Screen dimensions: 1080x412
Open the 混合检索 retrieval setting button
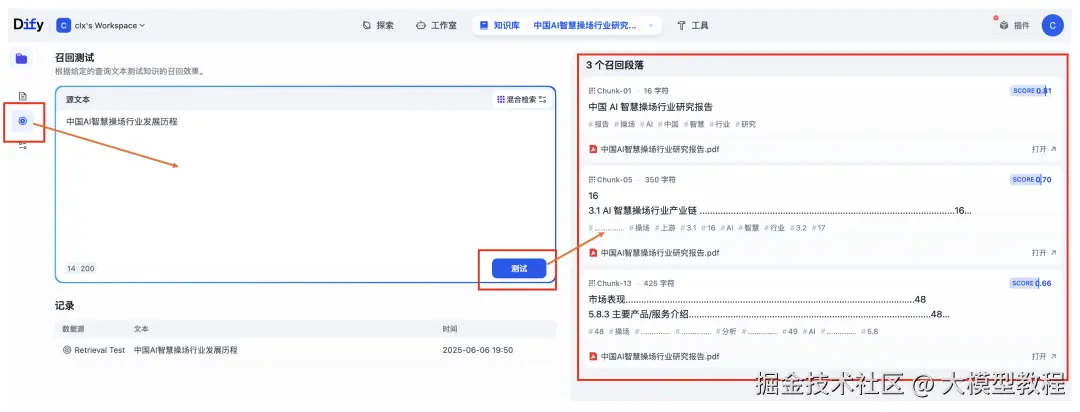522,99
